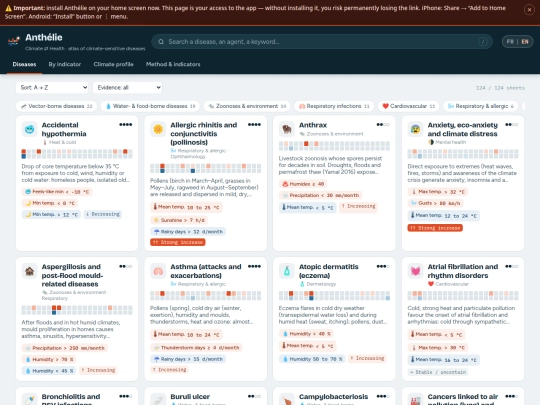This screenshot has width=540, height=405.
Task: Switch language to EN
Action: 525,42
